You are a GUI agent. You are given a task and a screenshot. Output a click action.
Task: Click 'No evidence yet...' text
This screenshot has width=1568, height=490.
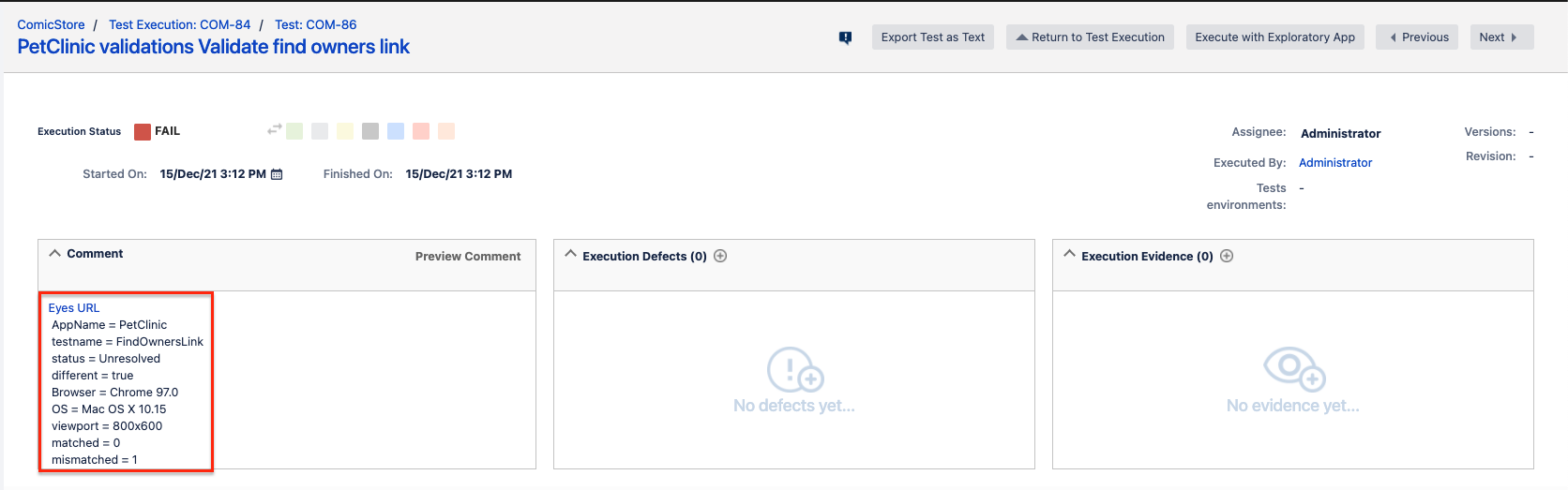click(x=1293, y=406)
